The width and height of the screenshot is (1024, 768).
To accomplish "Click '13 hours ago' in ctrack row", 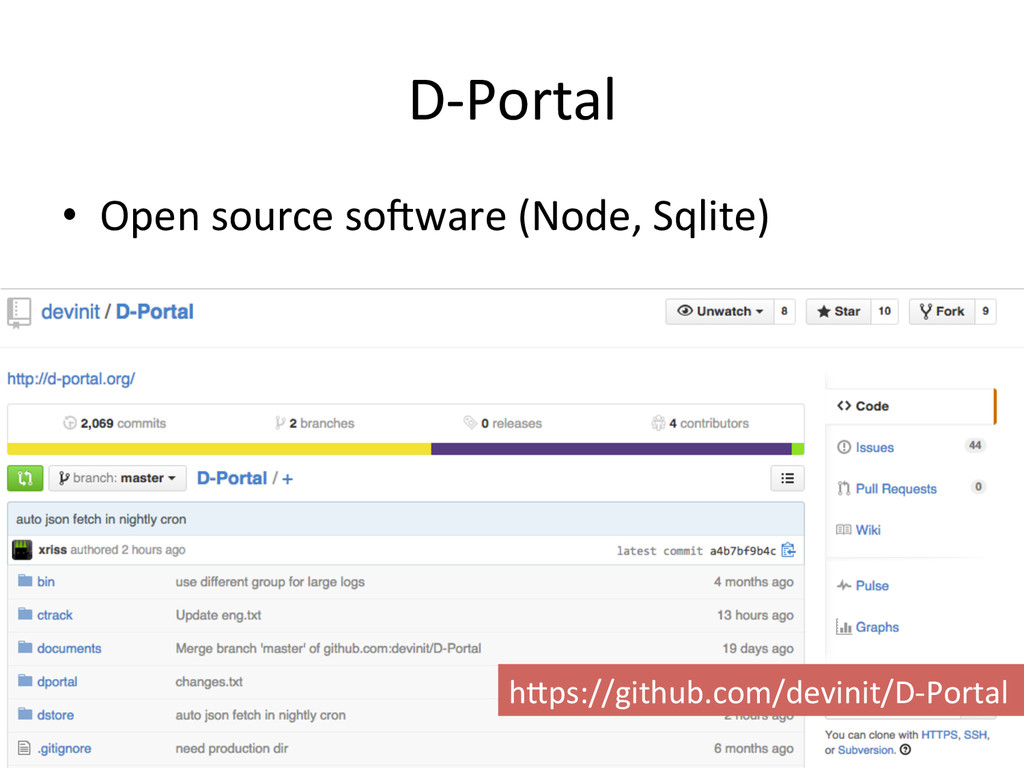I will tap(755, 615).
